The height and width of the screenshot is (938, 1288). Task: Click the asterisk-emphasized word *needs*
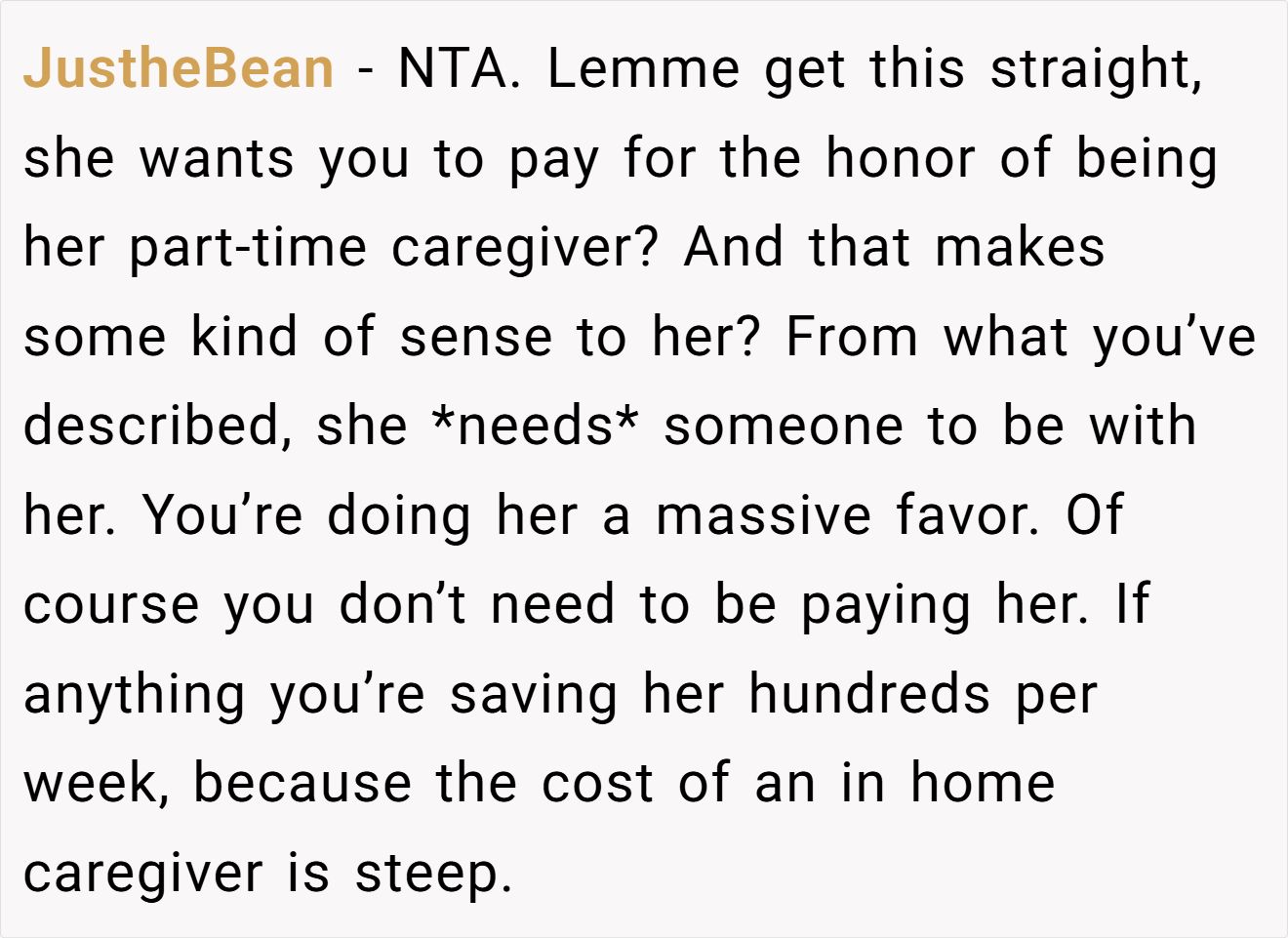[x=535, y=426]
